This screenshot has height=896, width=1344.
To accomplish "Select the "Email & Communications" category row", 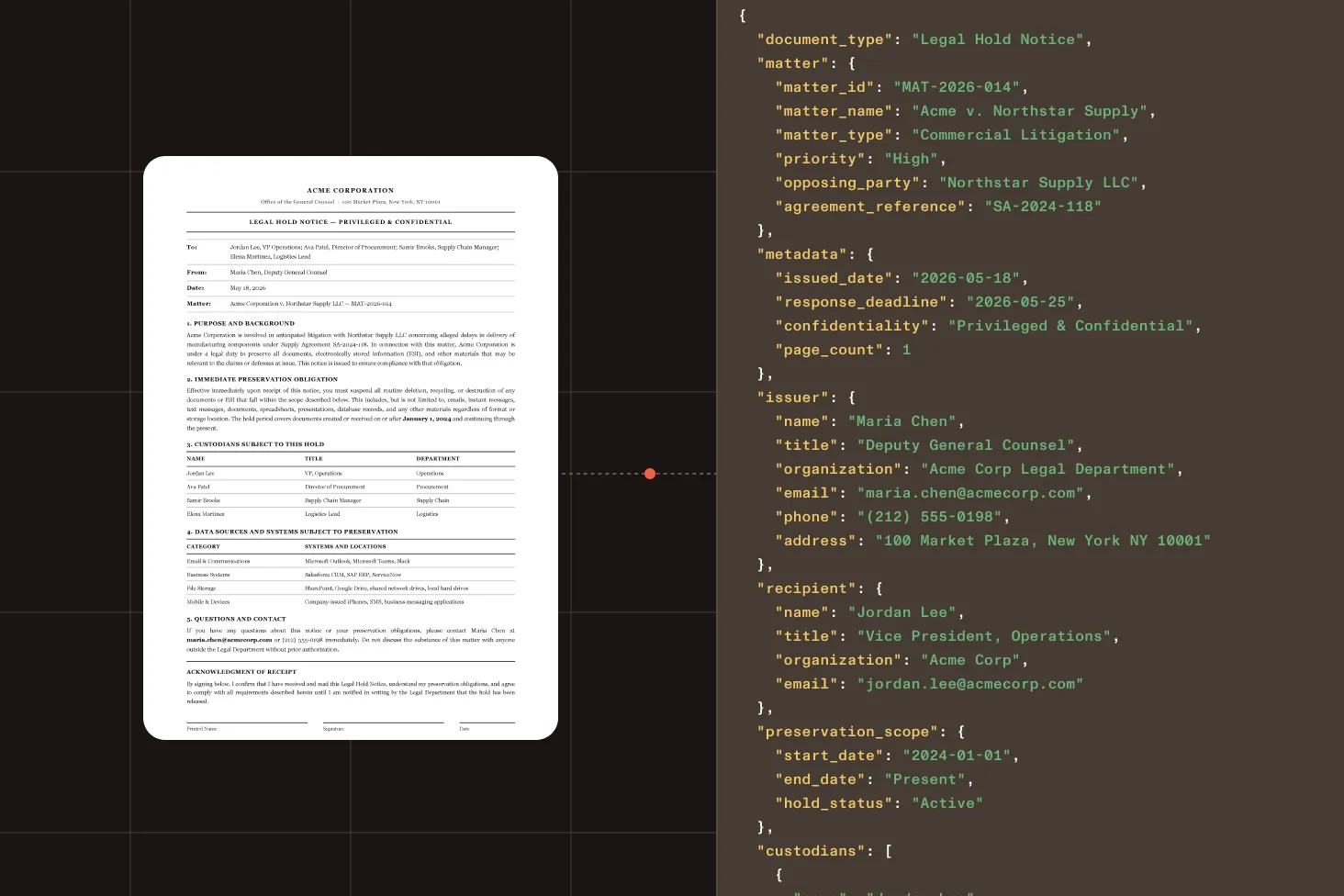I will pyautogui.click(x=351, y=561).
